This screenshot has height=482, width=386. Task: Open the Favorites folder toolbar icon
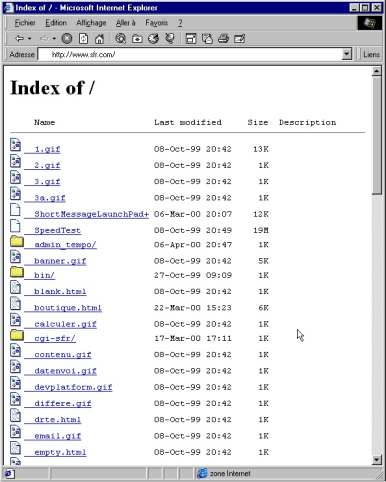[x=137, y=39]
